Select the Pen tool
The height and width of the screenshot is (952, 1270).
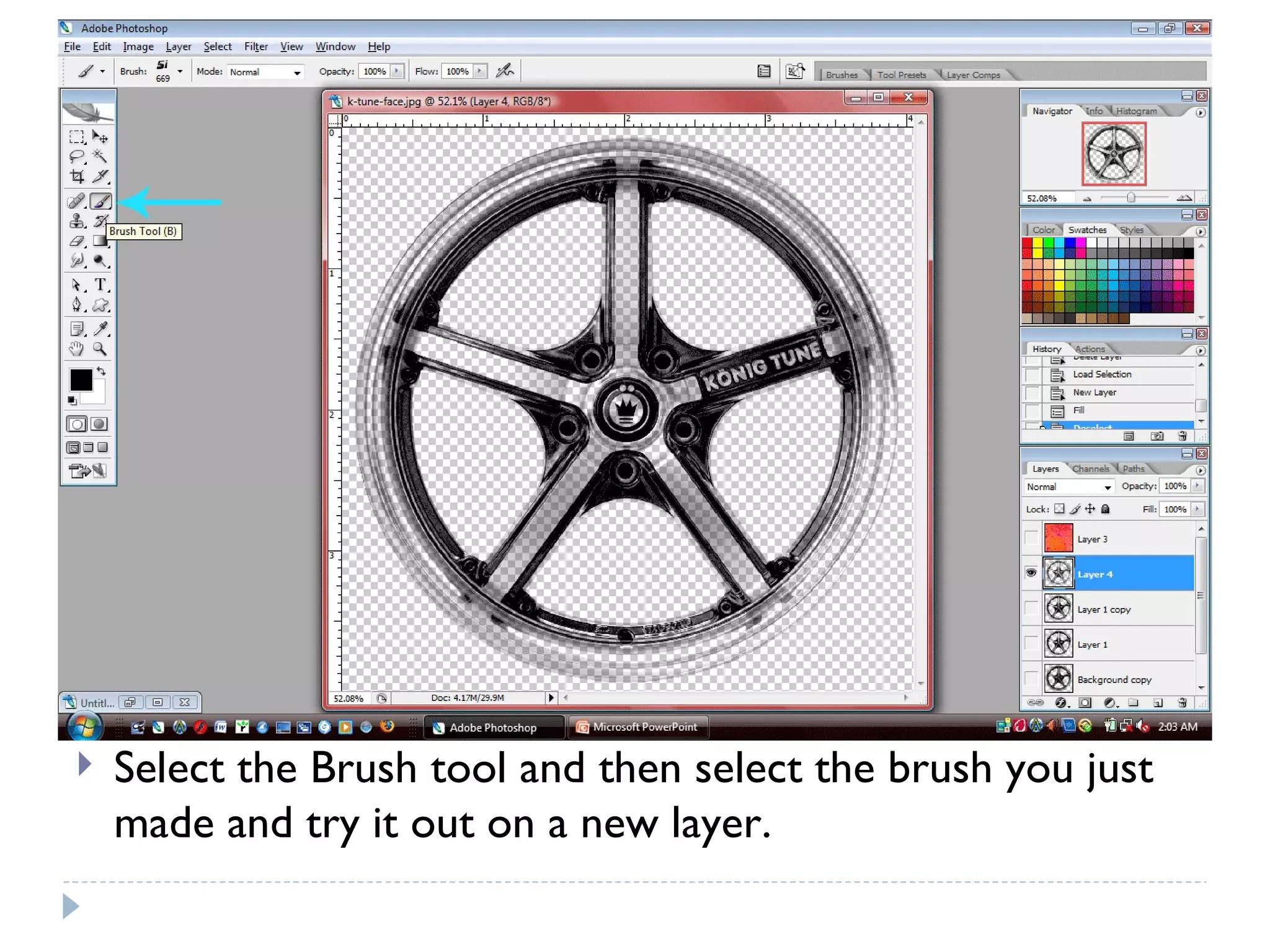pyautogui.click(x=76, y=305)
